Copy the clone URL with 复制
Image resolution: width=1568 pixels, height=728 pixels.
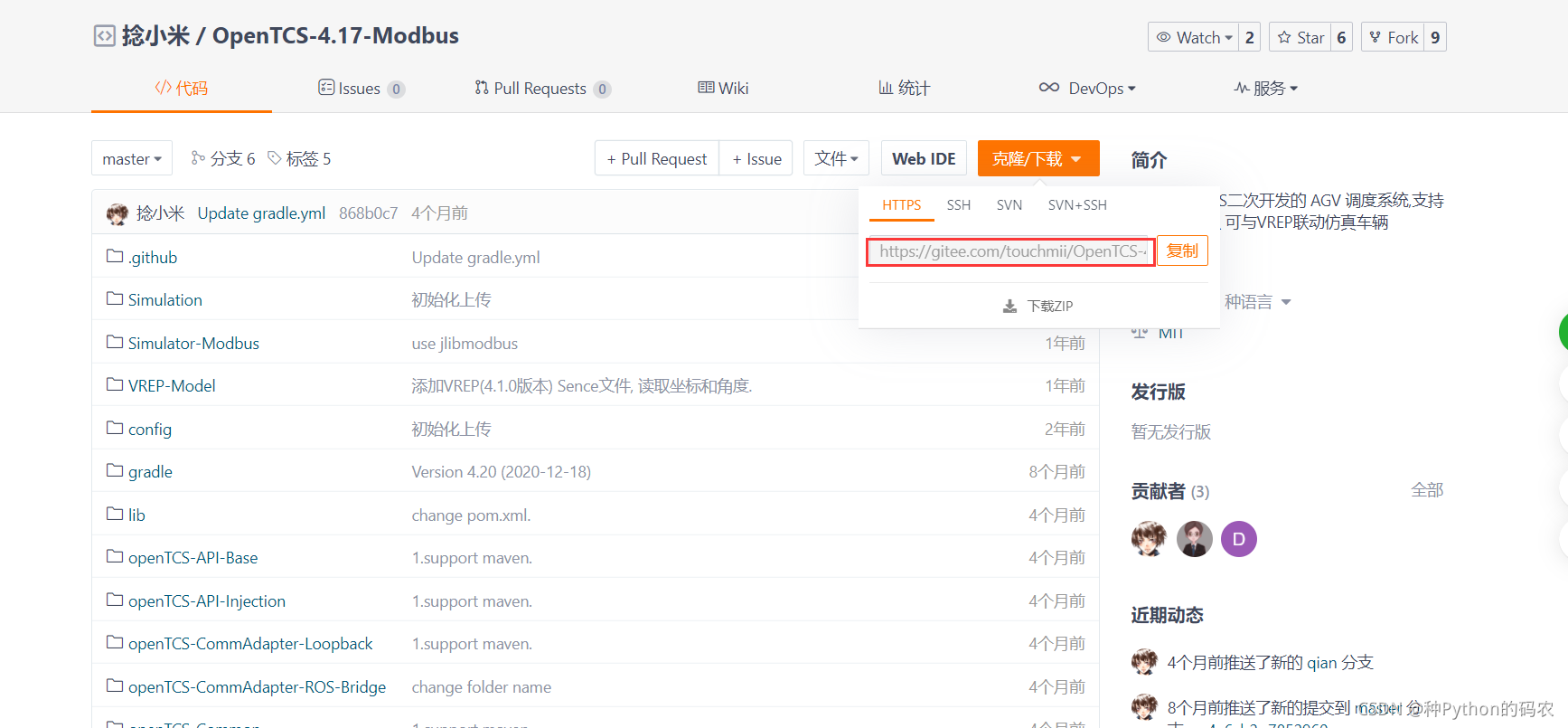pyautogui.click(x=1182, y=251)
